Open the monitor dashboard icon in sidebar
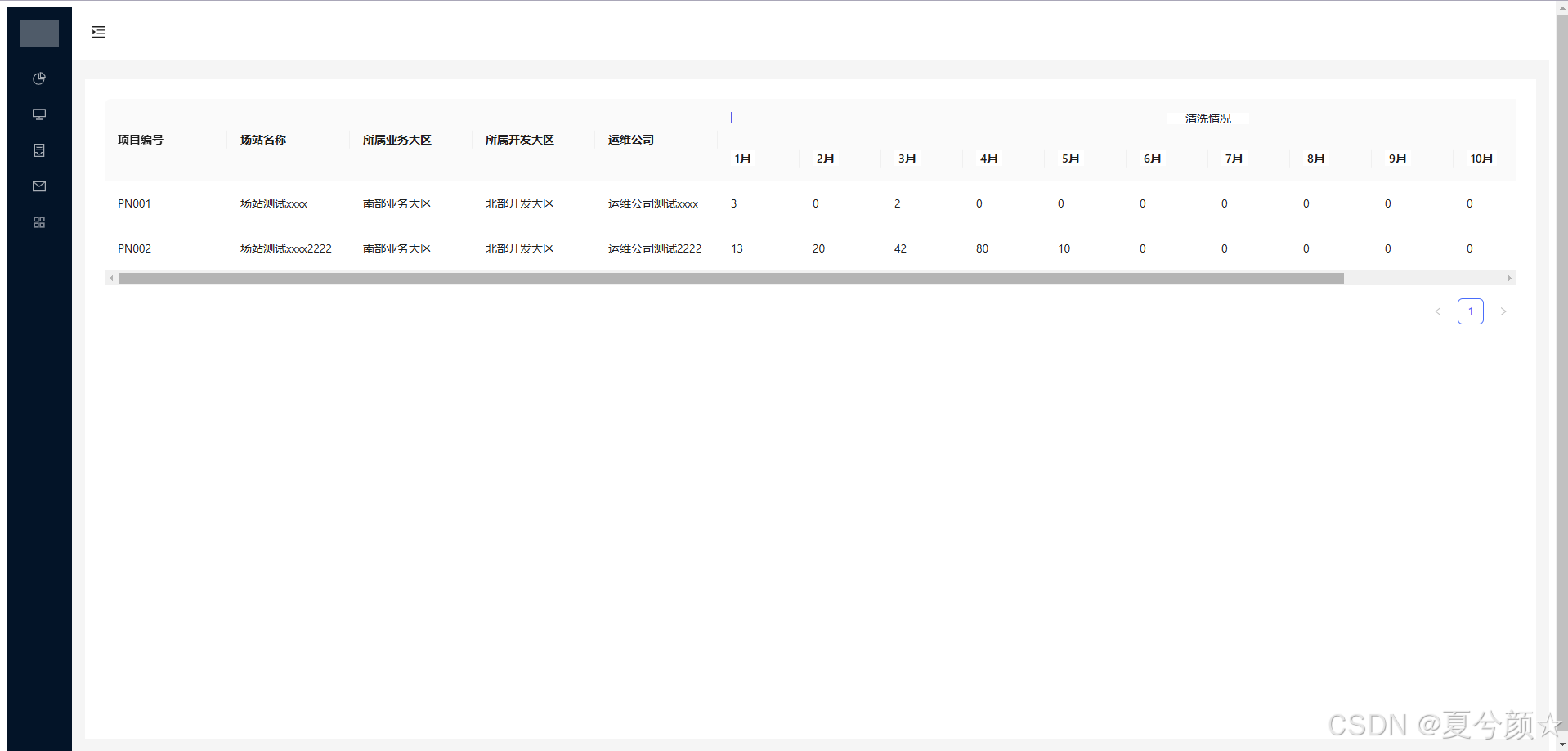Viewport: 1568px width, 751px height. pyautogui.click(x=38, y=114)
